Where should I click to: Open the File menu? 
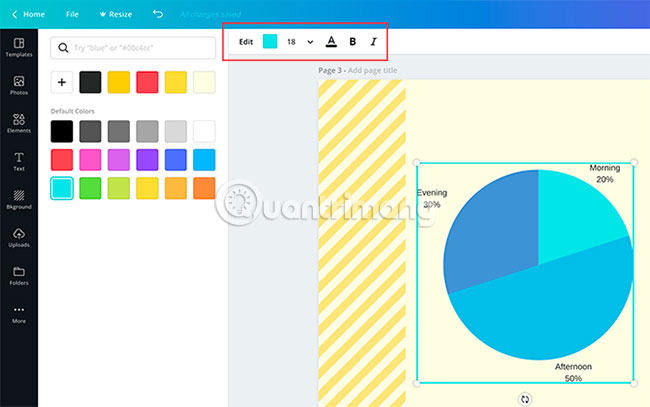coord(72,14)
